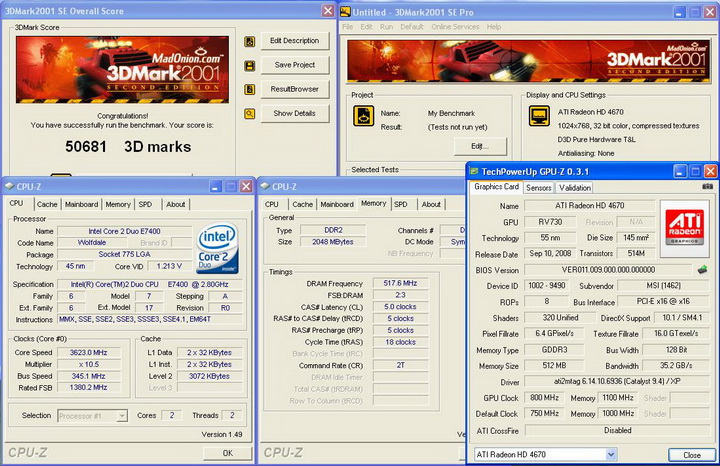Minimize the GPU-Z window

680,171
